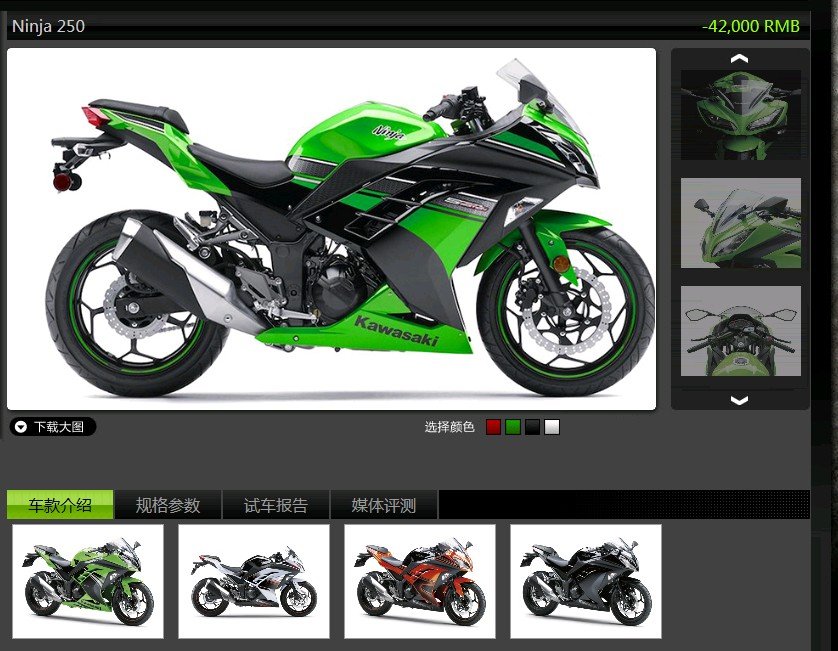Select the red color swatch
This screenshot has height=651, width=838.
click(x=493, y=427)
